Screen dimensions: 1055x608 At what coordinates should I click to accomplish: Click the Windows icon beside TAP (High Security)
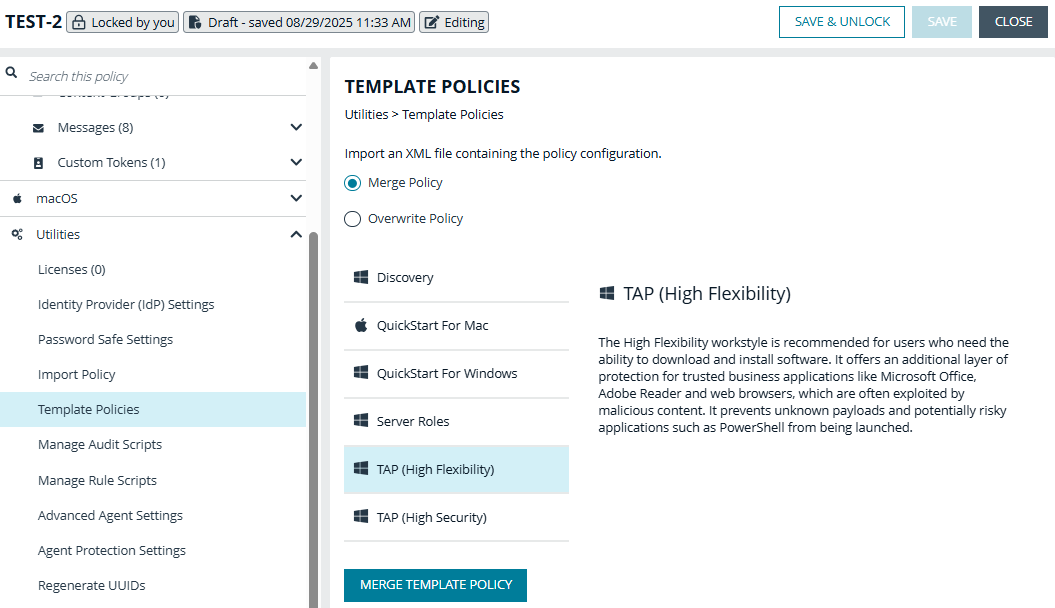pos(361,517)
